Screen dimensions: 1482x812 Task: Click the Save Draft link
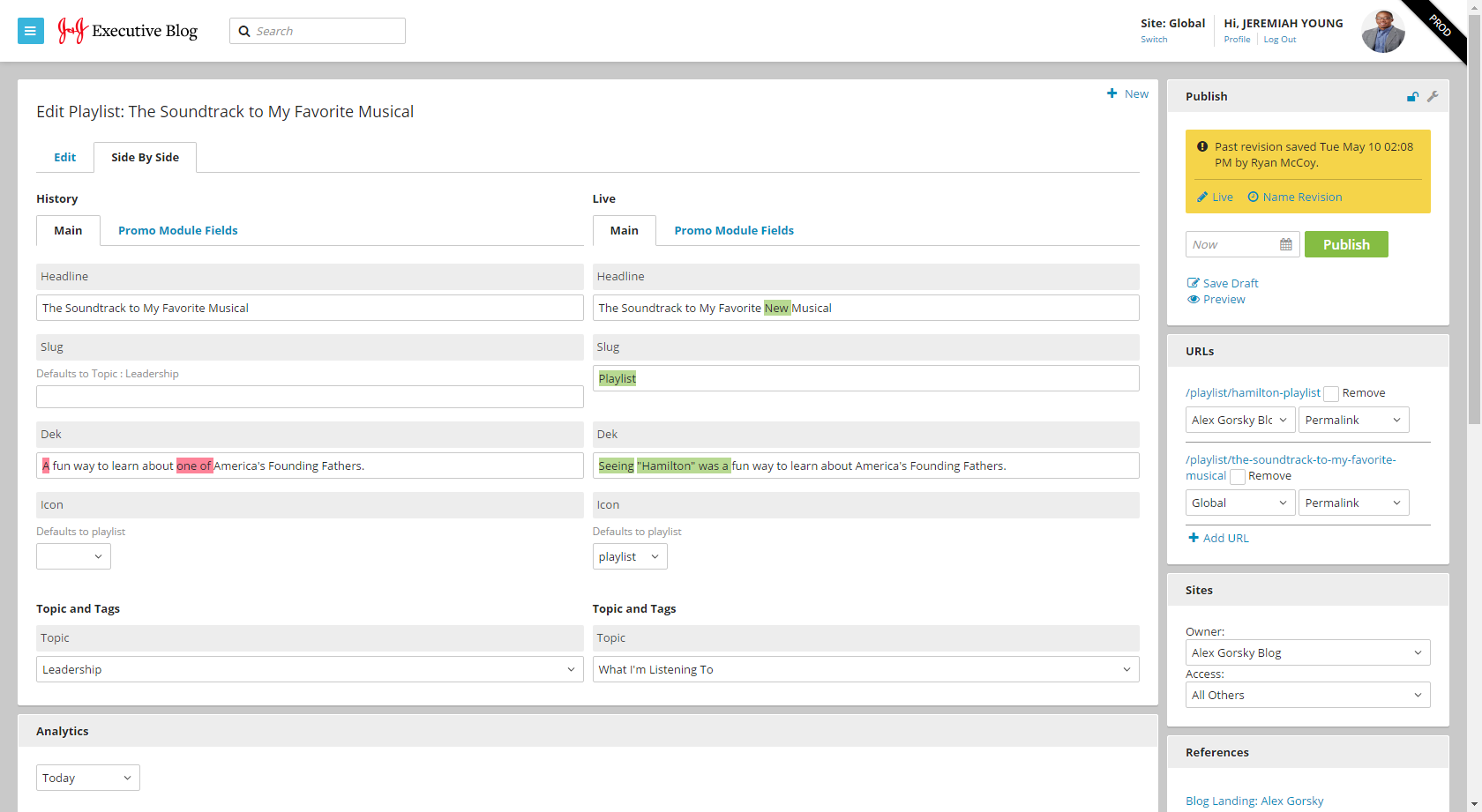coord(1230,283)
